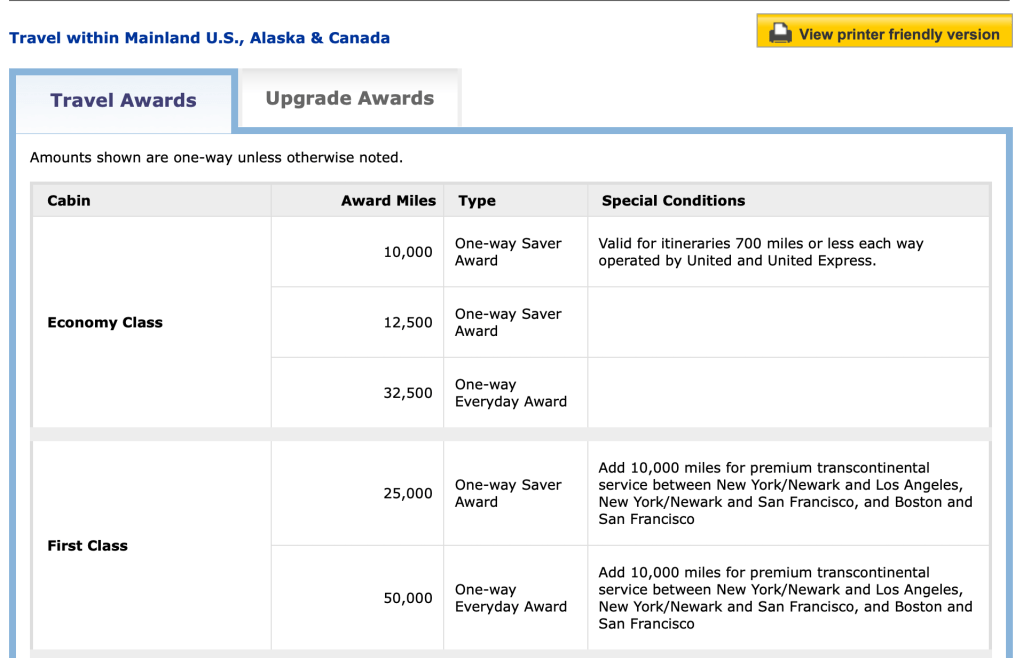1023x658 pixels.
Task: Click the 10,000 award miles value
Action: point(408,252)
